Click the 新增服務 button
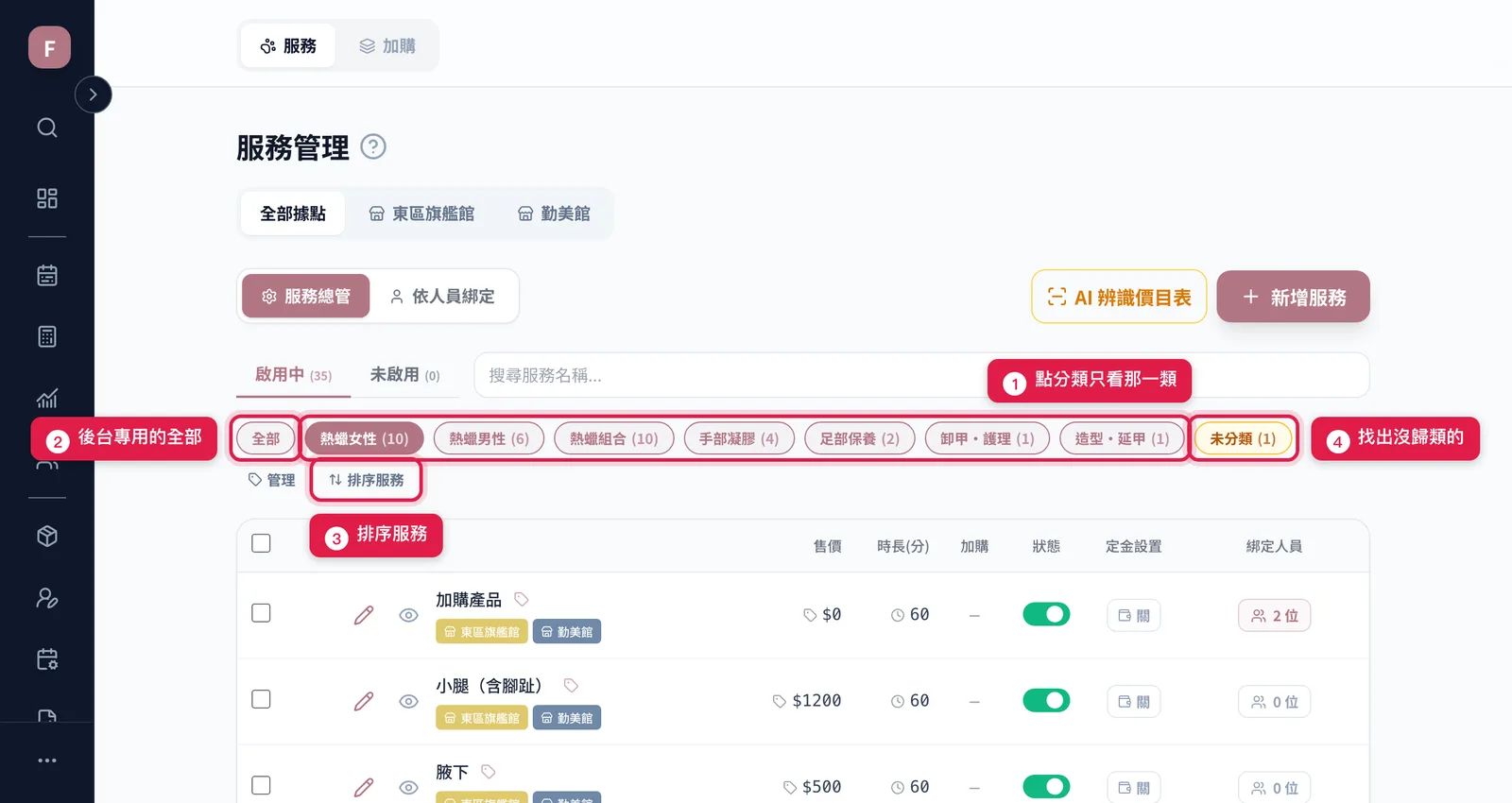The image size is (1512, 803). coord(1293,297)
